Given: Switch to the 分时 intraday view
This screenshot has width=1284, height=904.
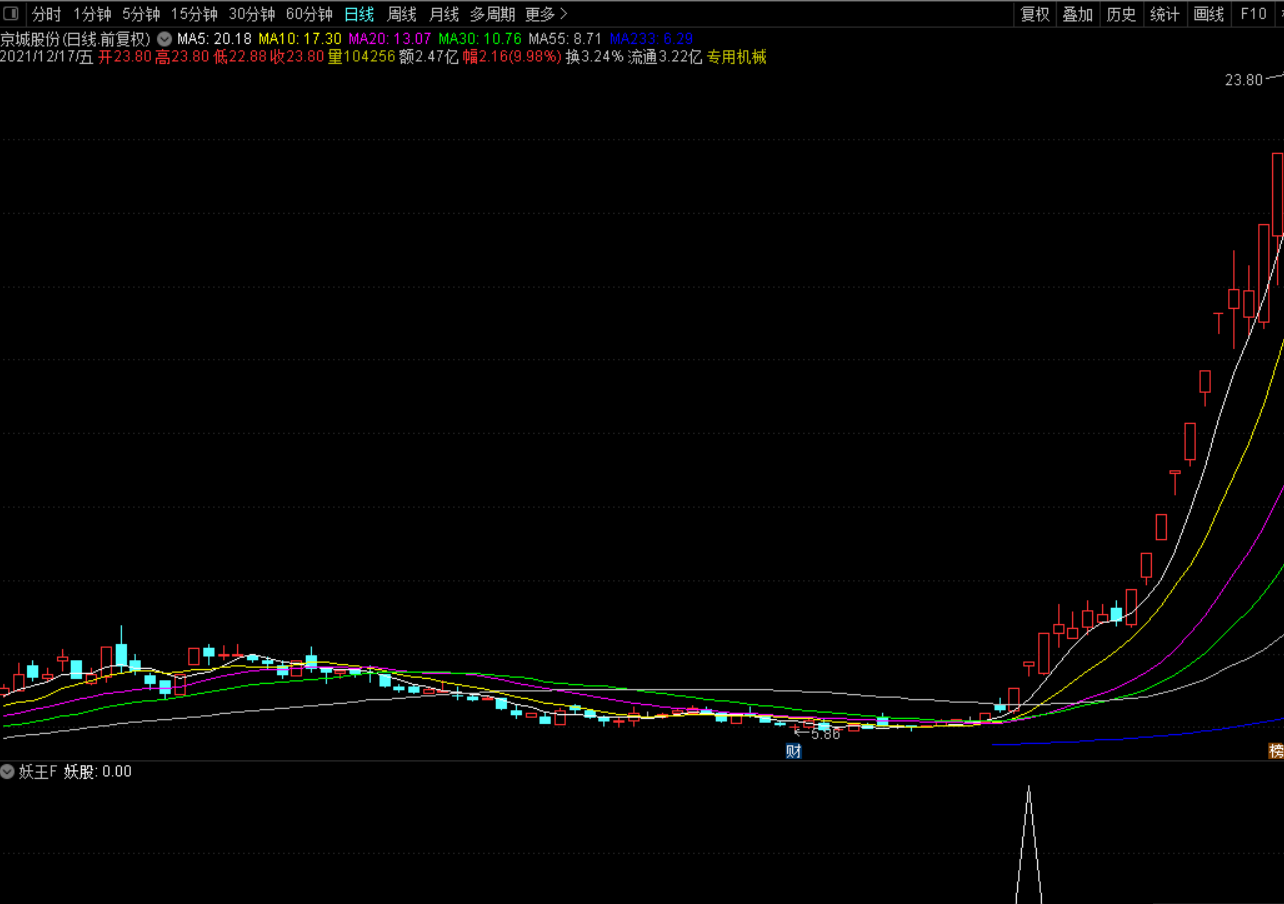Looking at the screenshot, I should click(46, 14).
